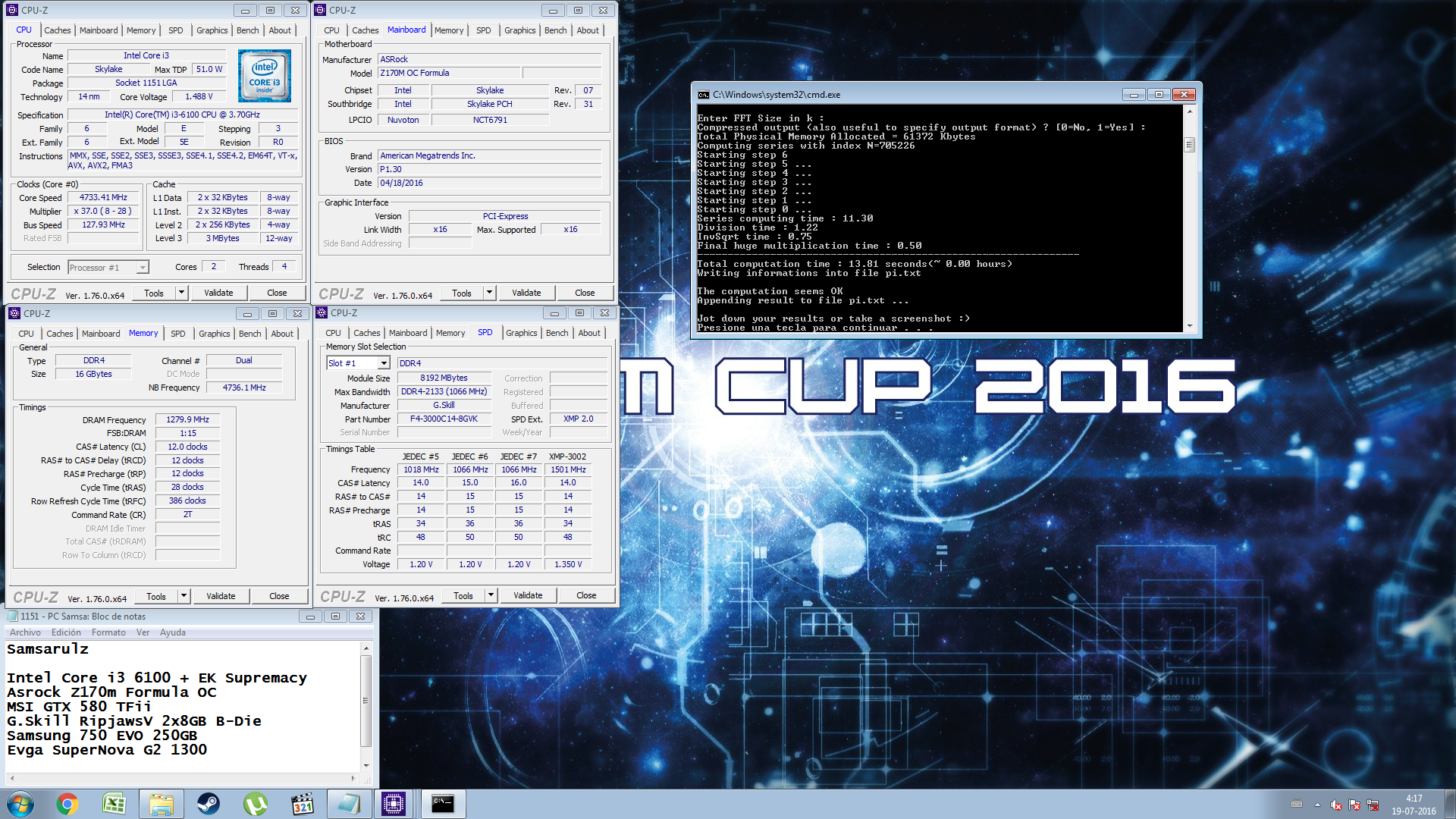This screenshot has width=1456, height=819.
Task: Click Notepad's horizontal scrollbar right arrow
Action: click(353, 778)
